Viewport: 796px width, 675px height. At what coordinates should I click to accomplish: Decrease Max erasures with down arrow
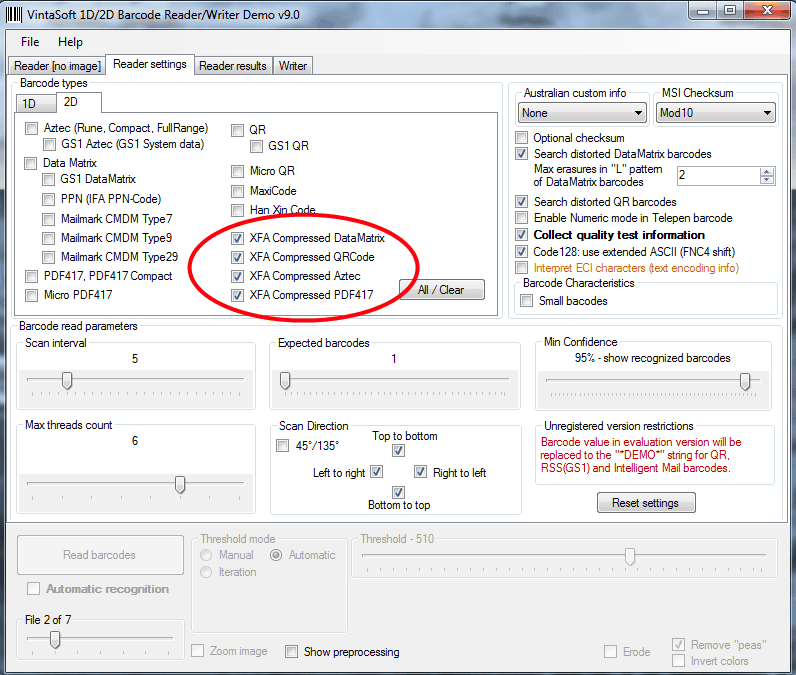[x=767, y=180]
